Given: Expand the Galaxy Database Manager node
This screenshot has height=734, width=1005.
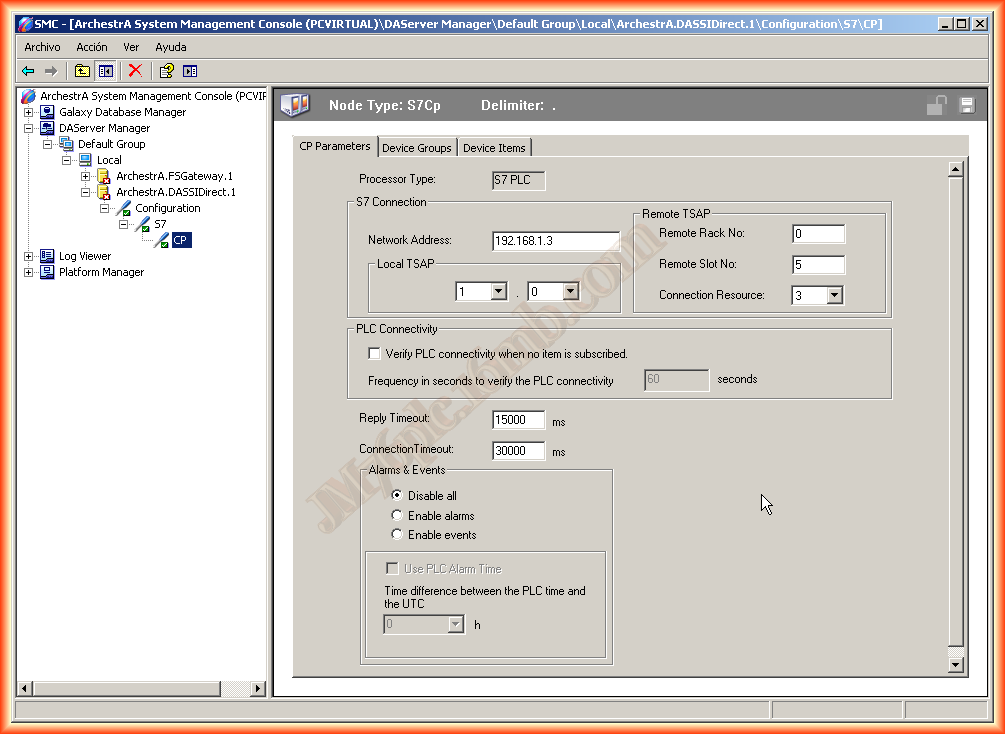Looking at the screenshot, I should (x=29, y=112).
